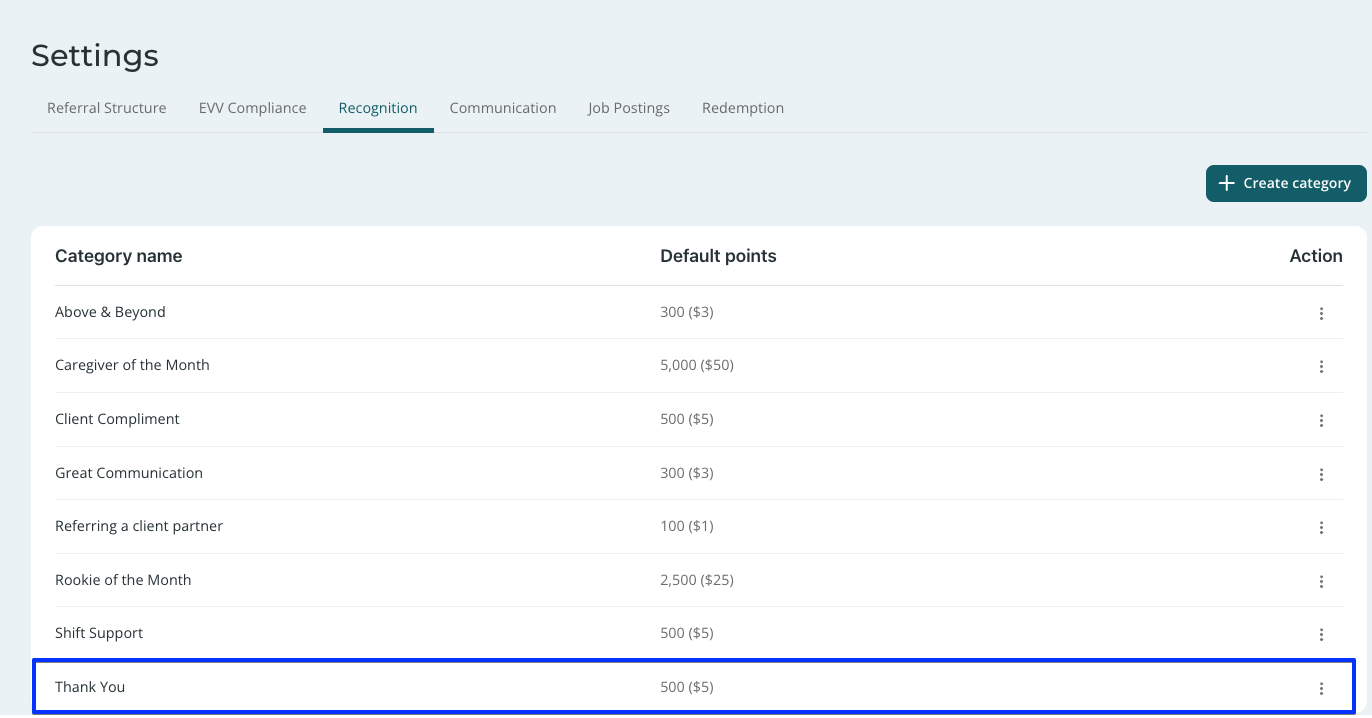The width and height of the screenshot is (1372, 718).
Task: Click 5,000 ($50) points value
Action: coord(697,365)
